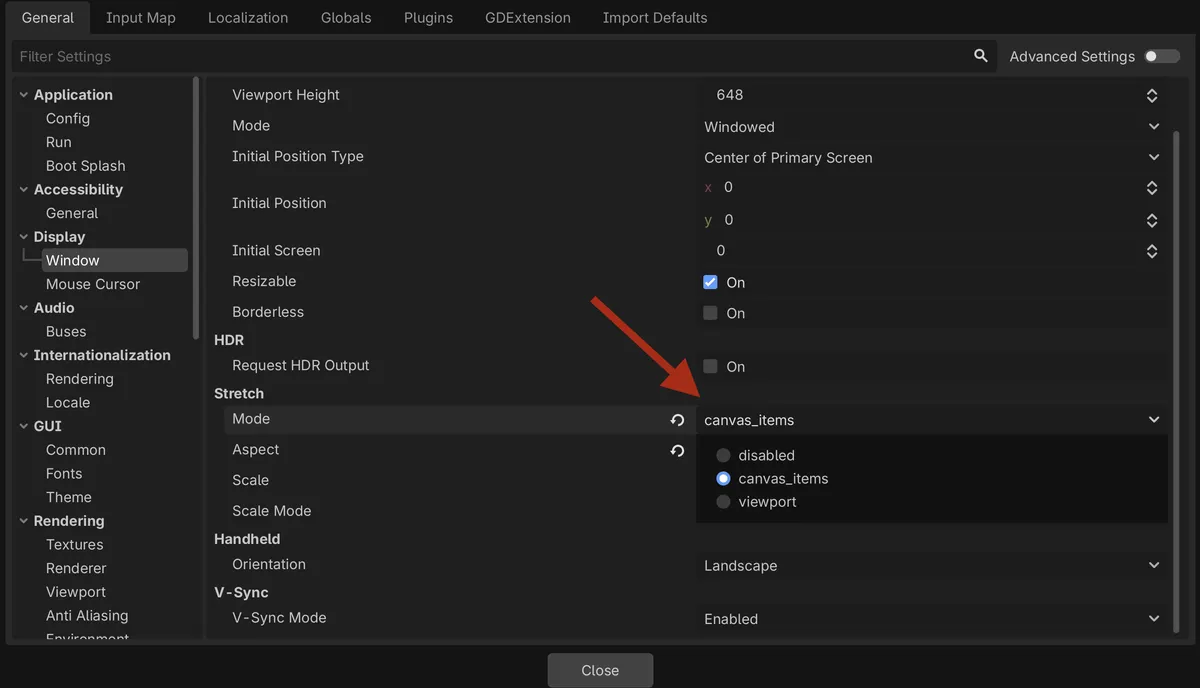Adjust Viewport Height stepper arrows
This screenshot has width=1200, height=688.
(1152, 96)
